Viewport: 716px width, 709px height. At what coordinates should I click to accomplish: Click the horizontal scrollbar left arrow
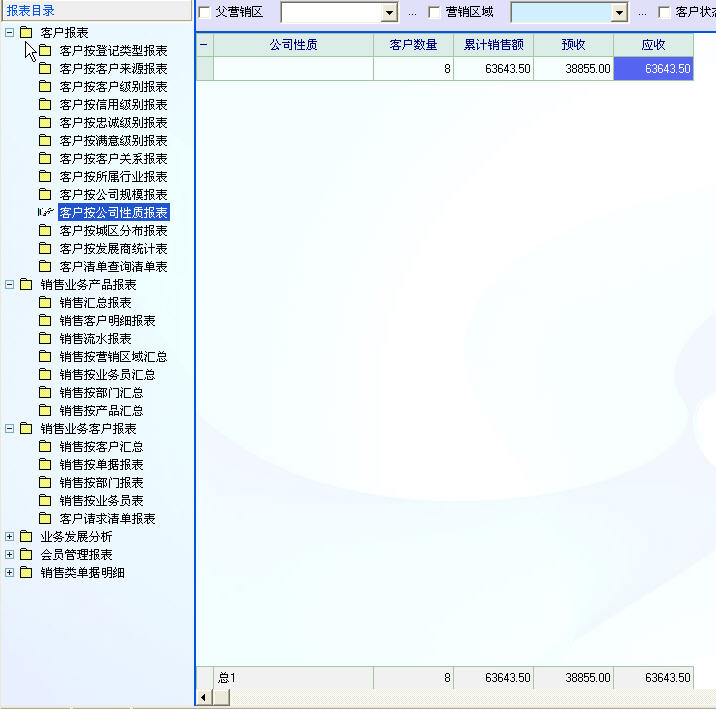(204, 697)
